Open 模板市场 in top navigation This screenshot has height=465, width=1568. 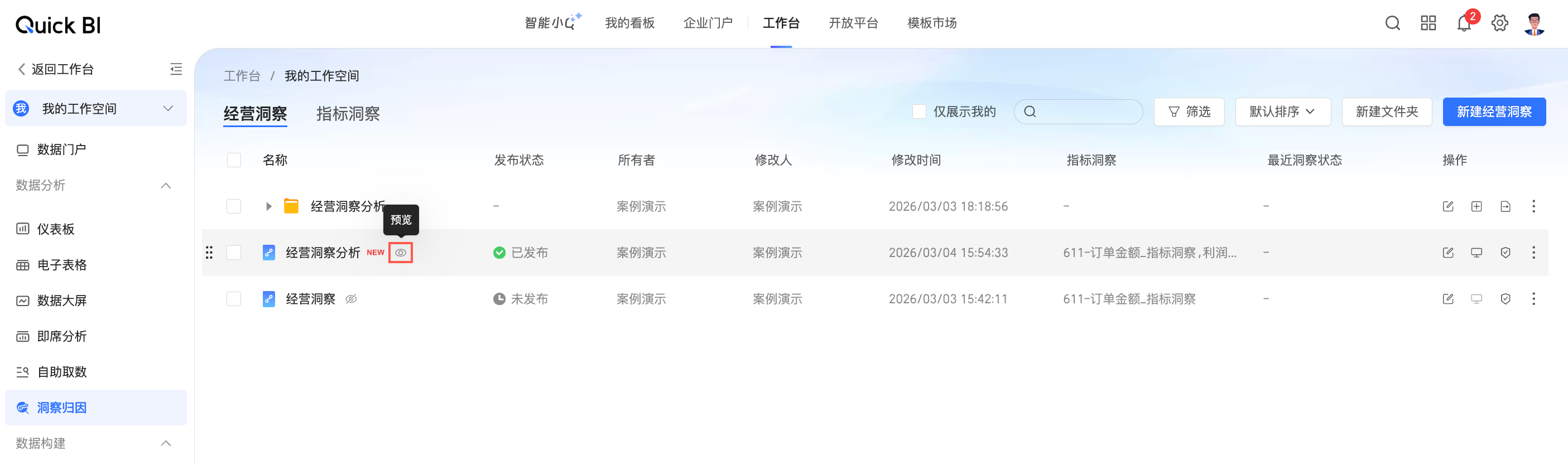coord(931,22)
